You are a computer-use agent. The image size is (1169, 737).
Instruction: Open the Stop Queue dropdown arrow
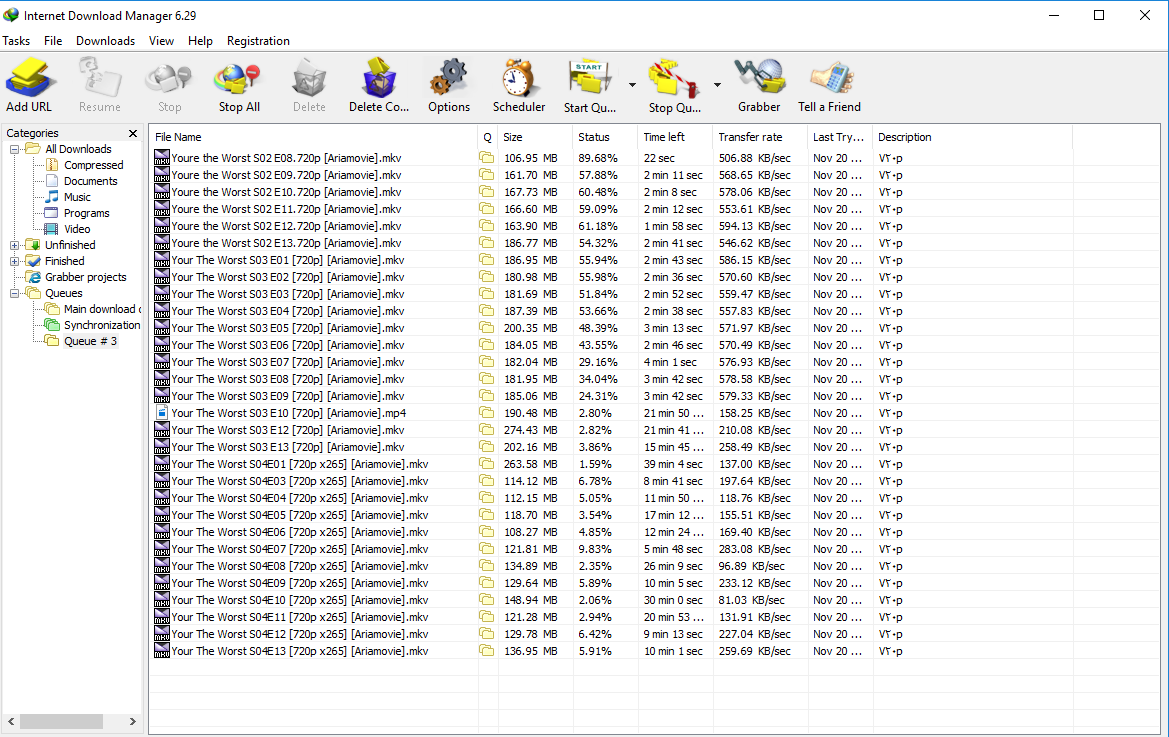click(x=717, y=85)
